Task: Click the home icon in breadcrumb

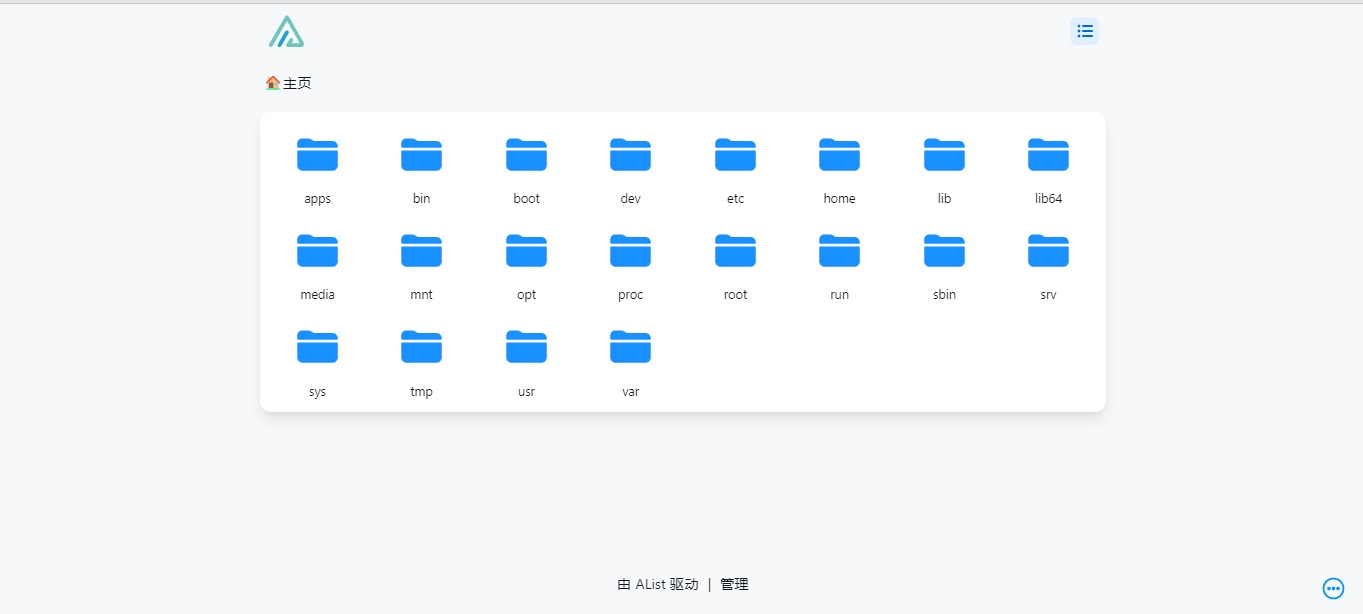Action: click(x=273, y=83)
